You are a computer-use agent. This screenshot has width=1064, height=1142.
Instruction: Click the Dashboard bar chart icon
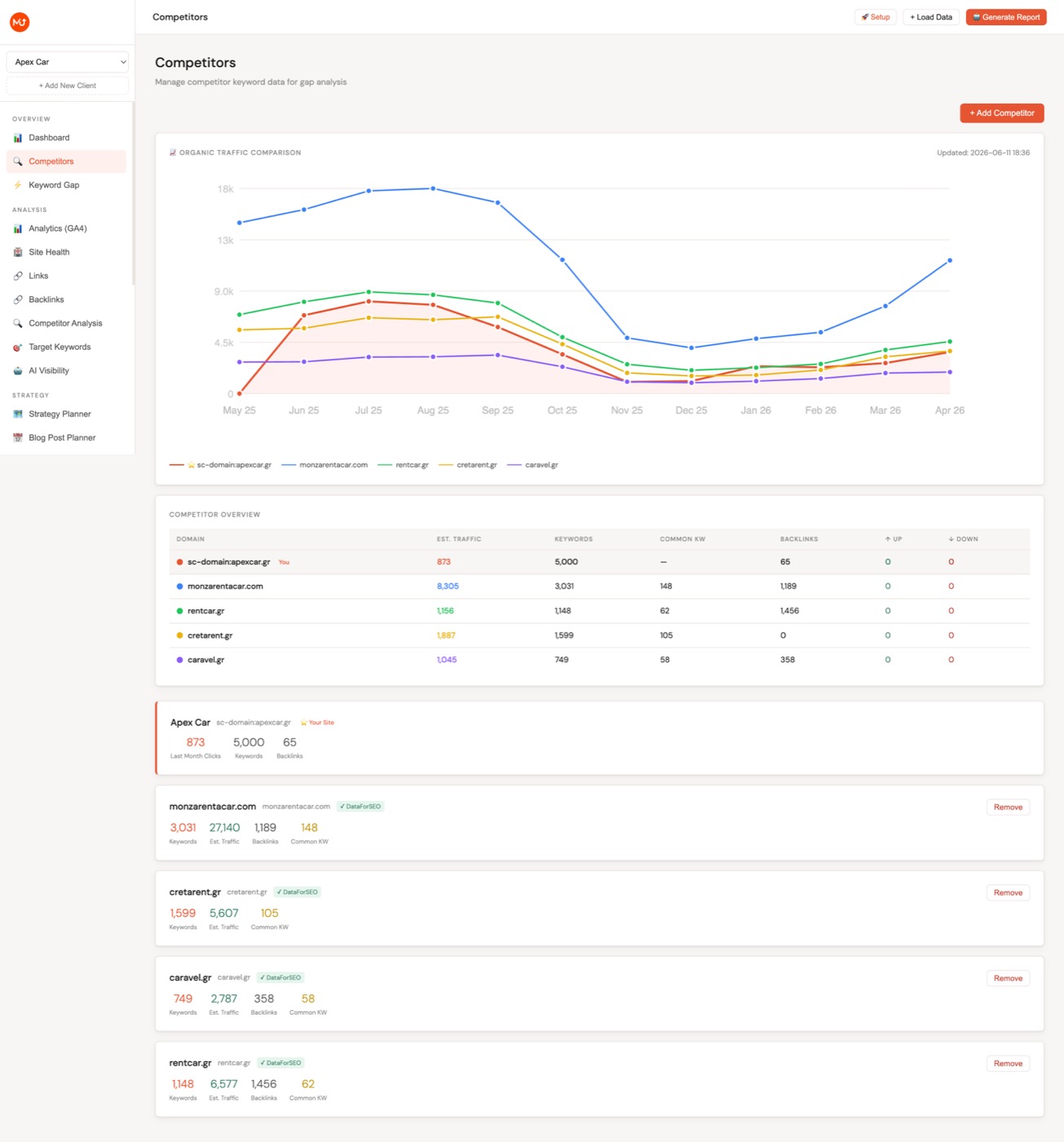click(x=18, y=138)
